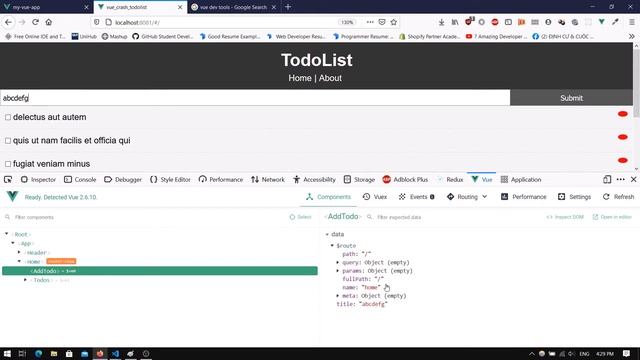This screenshot has width=640, height=360.
Task: Expand the query object
Action: (x=338, y=262)
